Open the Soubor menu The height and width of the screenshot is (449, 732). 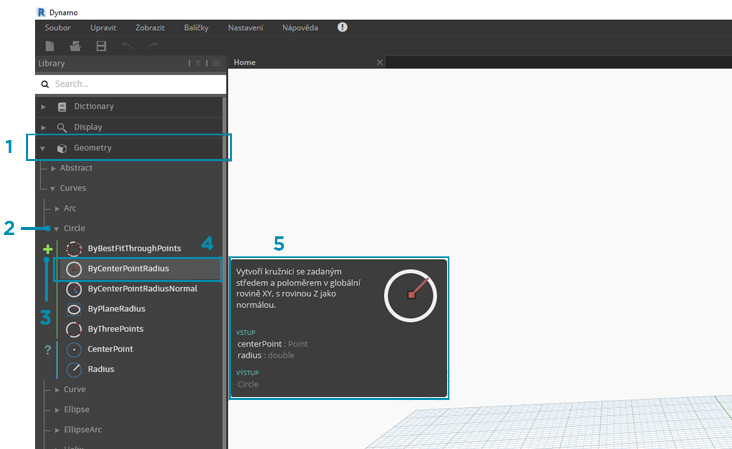[57, 28]
